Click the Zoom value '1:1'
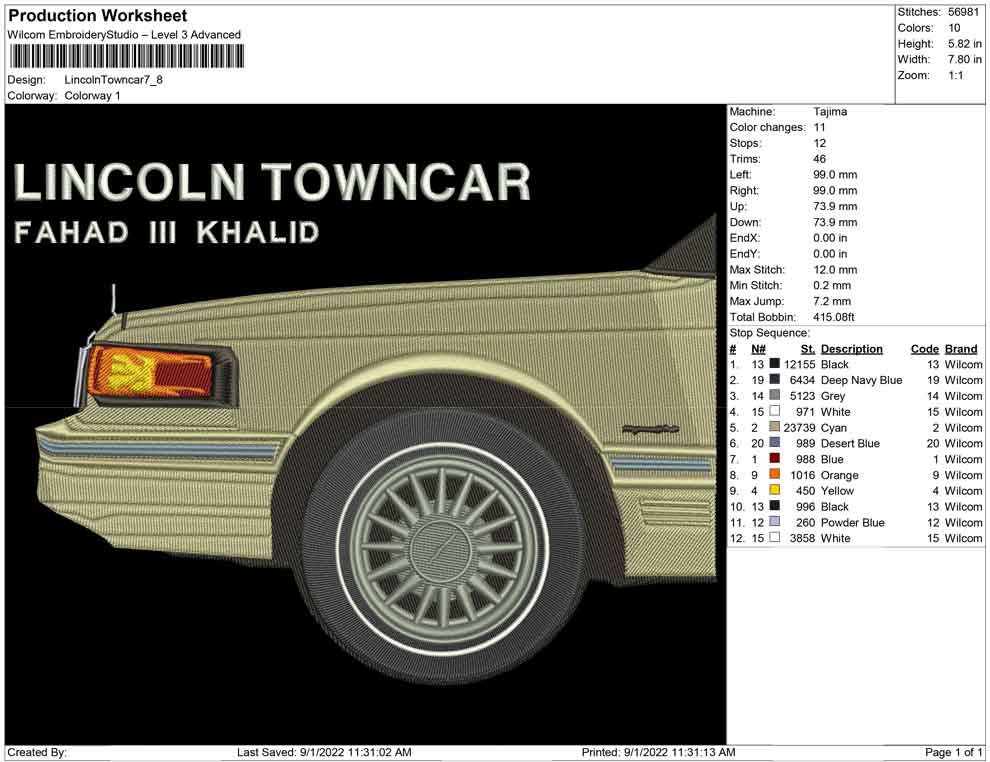Viewport: 990px width, 762px height. tap(956, 75)
